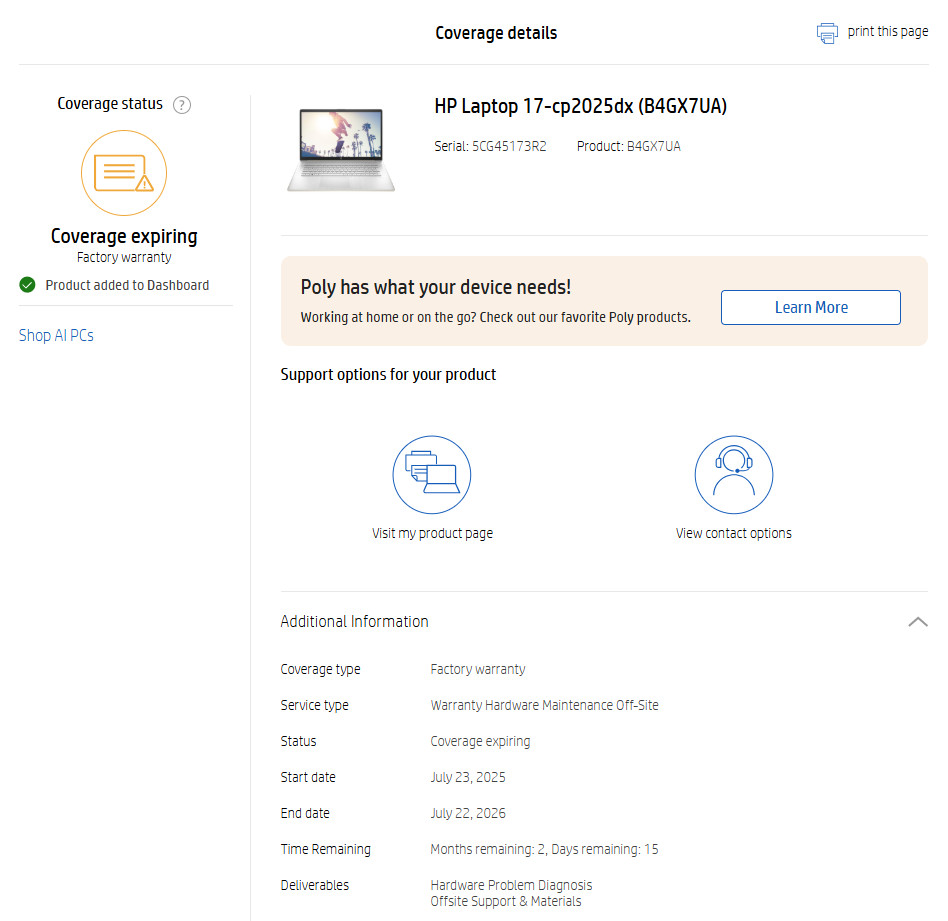Open the 'Visit my product page' text link

pyautogui.click(x=432, y=533)
